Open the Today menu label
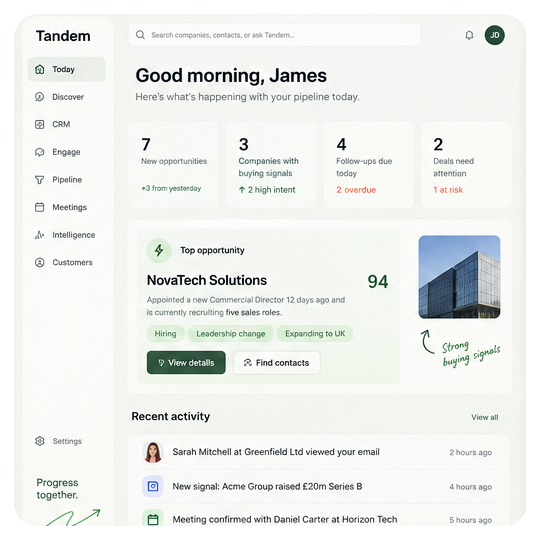Viewport: 540px width, 540px height. click(x=63, y=69)
